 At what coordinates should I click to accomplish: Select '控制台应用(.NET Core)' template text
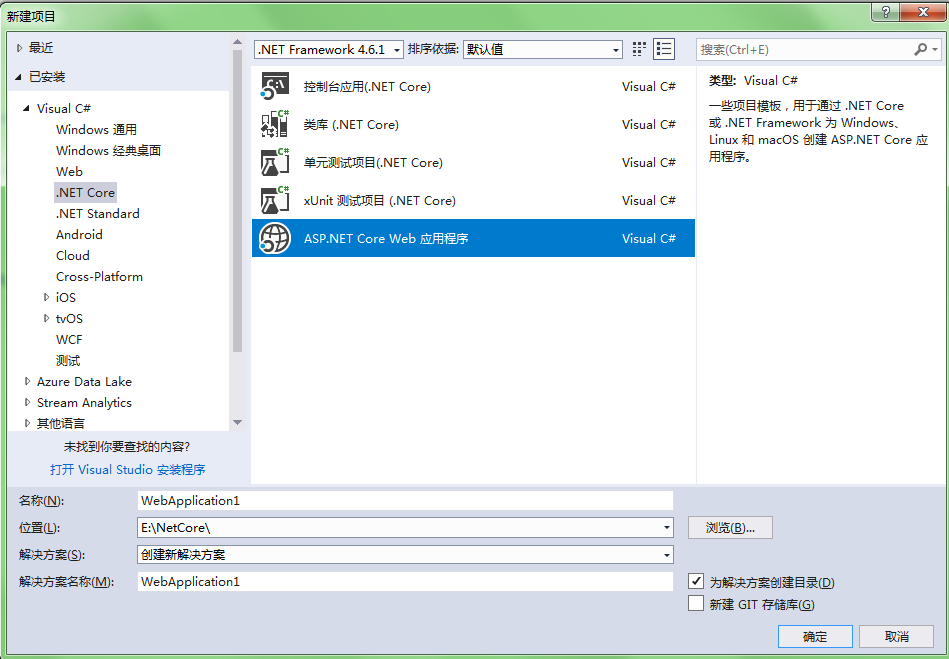tap(367, 87)
